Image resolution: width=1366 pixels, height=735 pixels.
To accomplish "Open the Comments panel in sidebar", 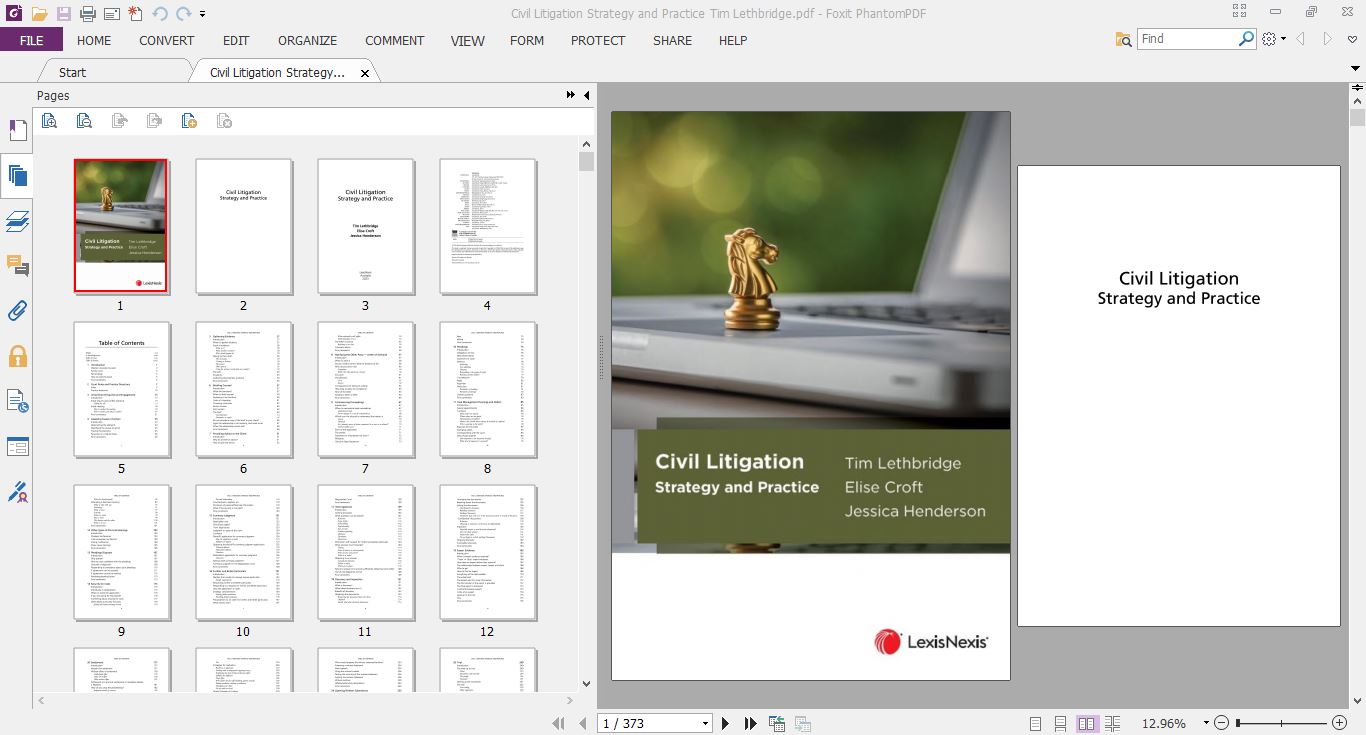I will point(17,266).
